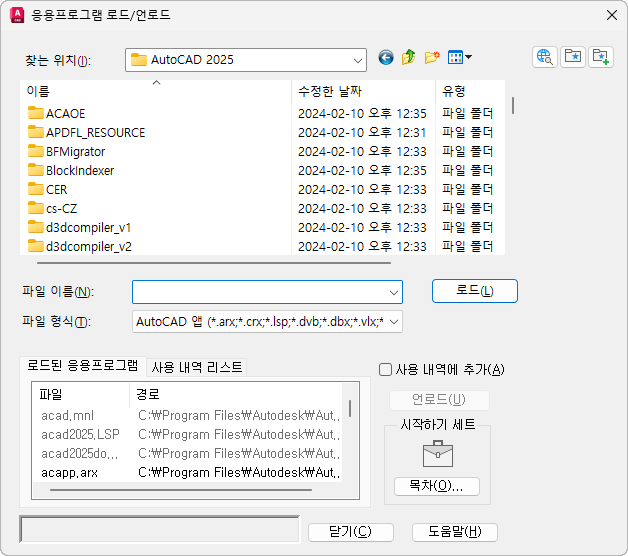Sort by 이름 column header
The image size is (628, 556).
point(156,91)
